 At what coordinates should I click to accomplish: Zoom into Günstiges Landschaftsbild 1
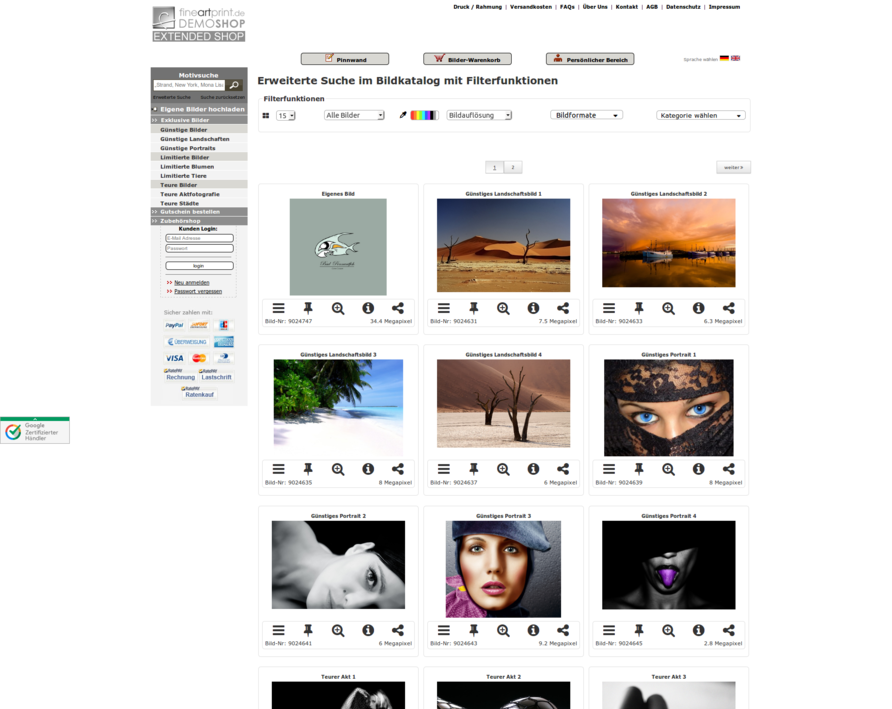[x=503, y=308]
